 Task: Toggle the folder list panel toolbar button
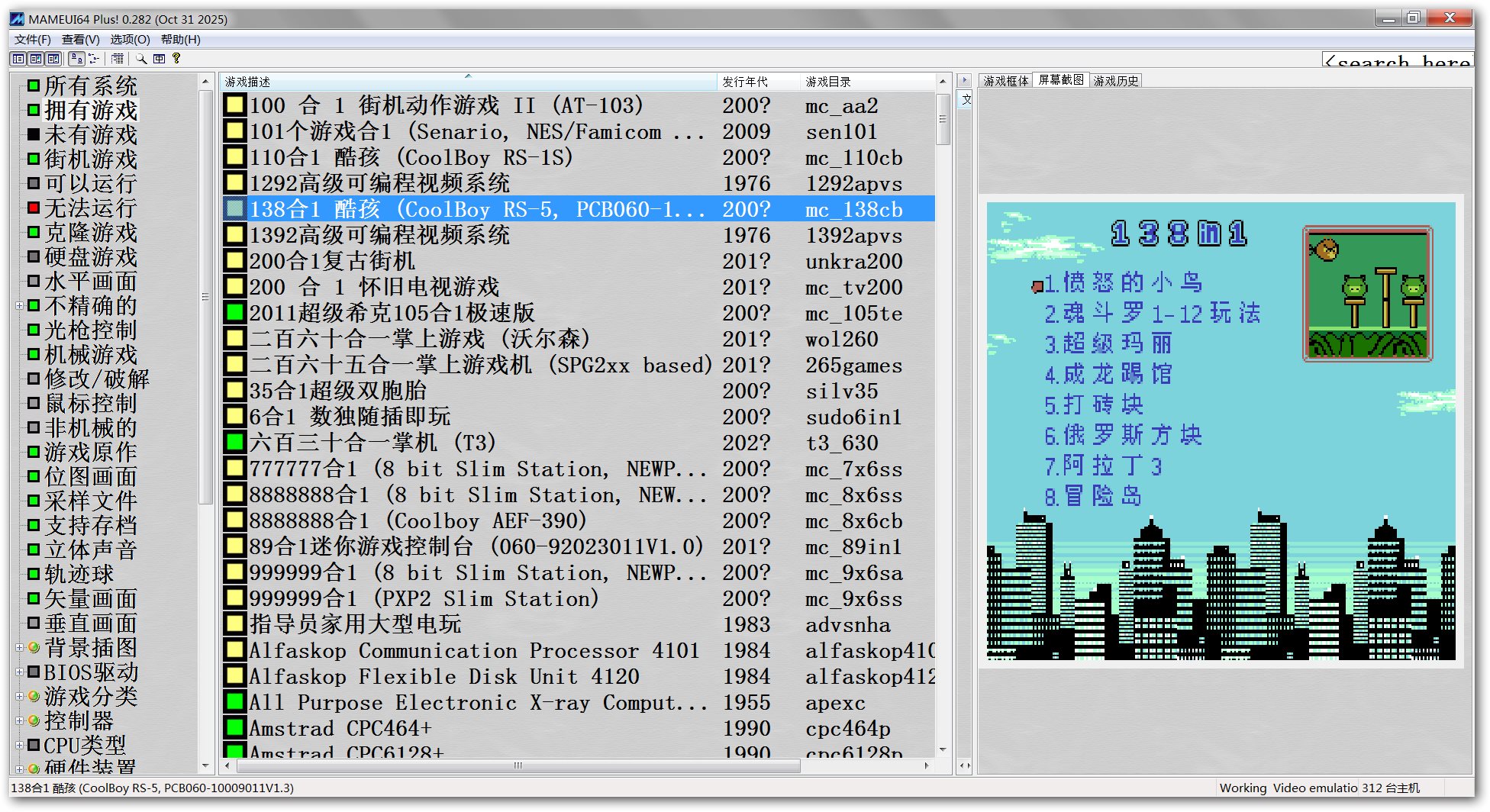pos(18,59)
